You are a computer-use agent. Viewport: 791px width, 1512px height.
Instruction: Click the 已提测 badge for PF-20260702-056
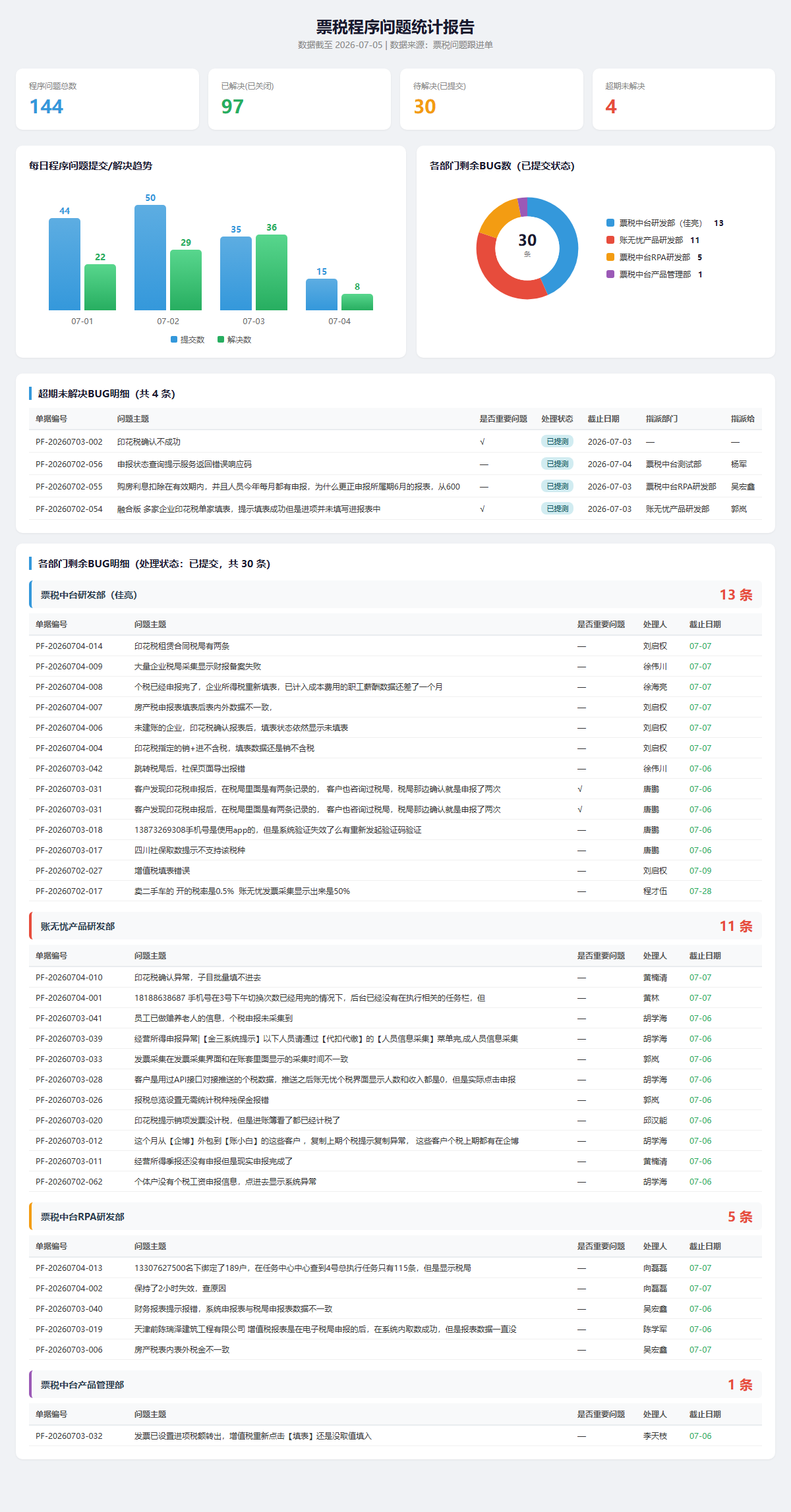click(x=558, y=464)
